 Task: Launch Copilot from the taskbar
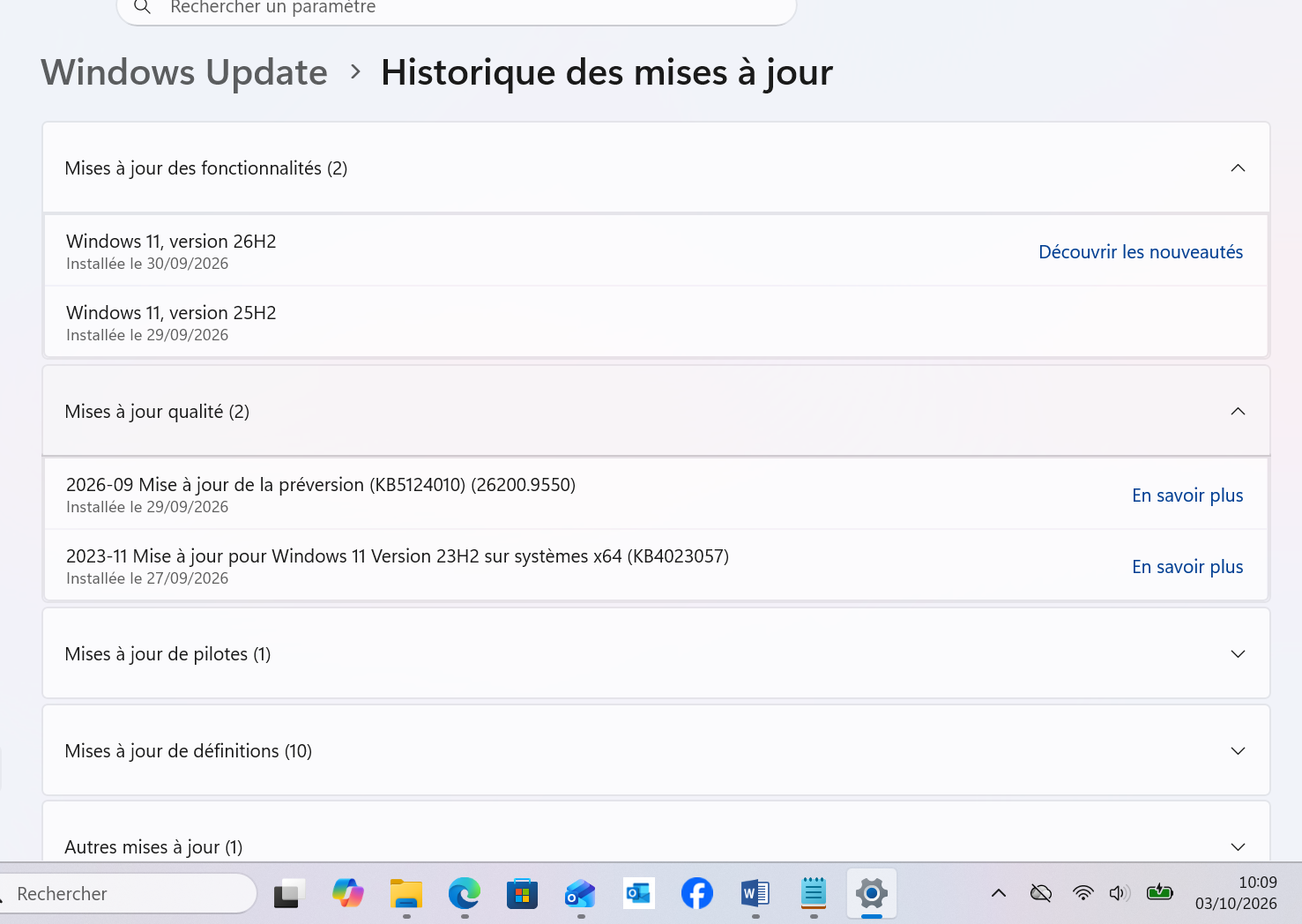tap(347, 894)
